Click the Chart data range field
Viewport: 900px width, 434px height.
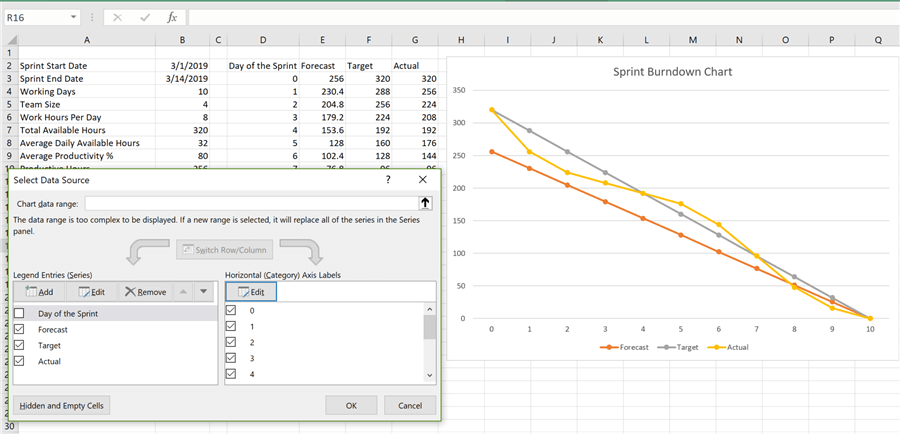click(x=250, y=203)
